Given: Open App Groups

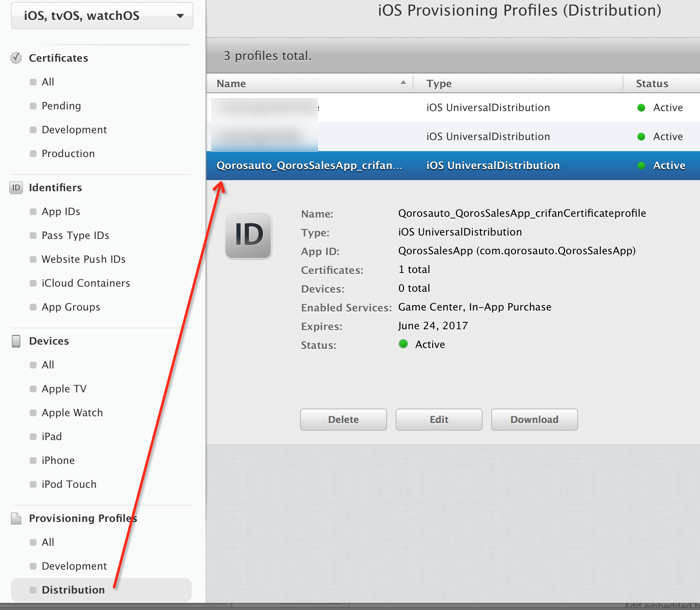Looking at the screenshot, I should point(71,307).
